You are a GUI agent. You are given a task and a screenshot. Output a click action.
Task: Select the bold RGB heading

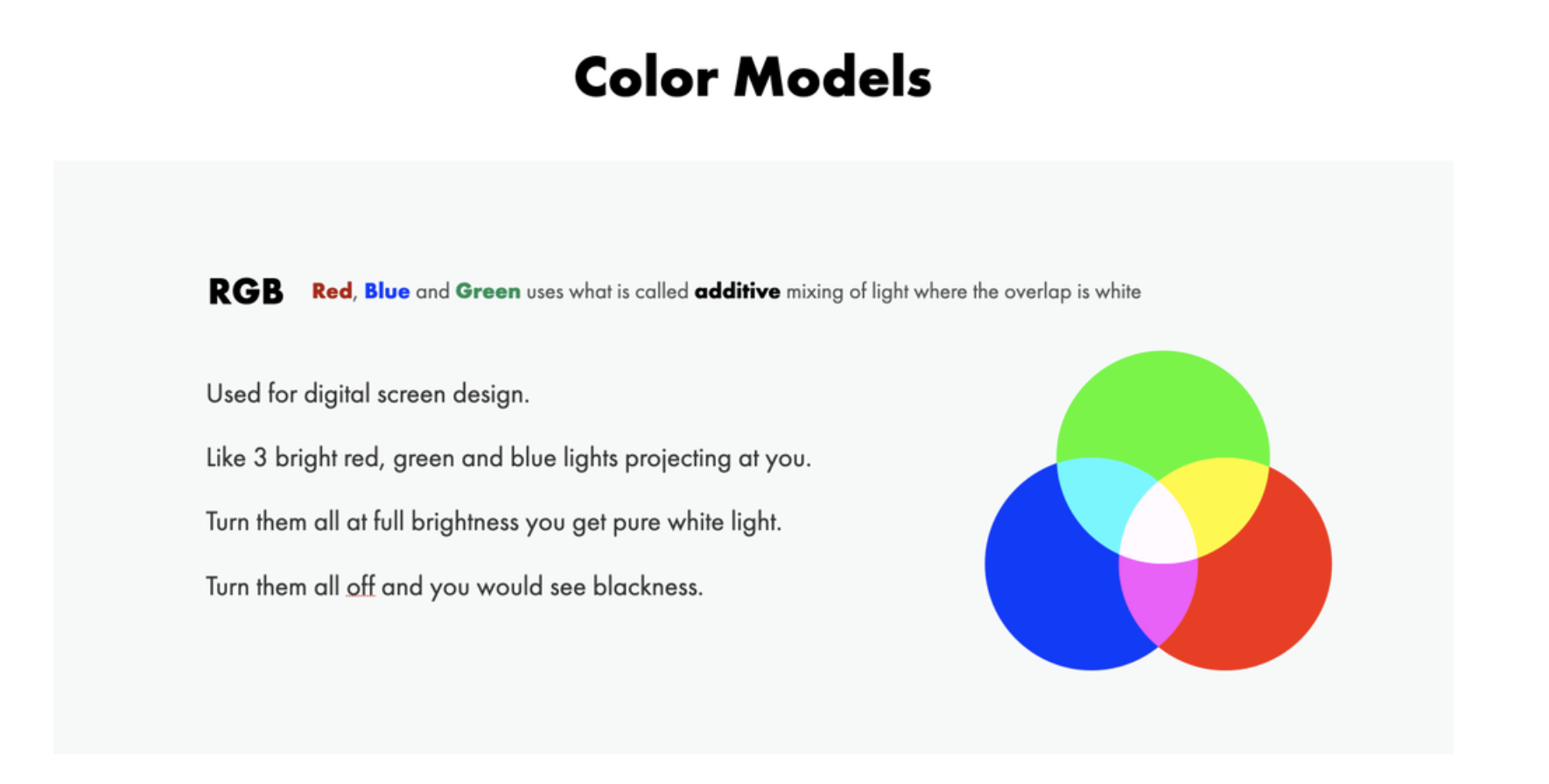(246, 291)
